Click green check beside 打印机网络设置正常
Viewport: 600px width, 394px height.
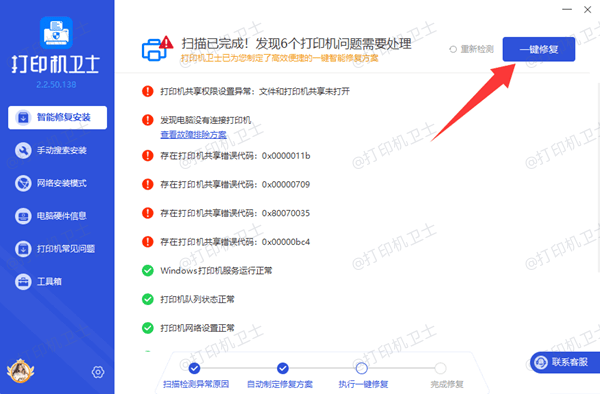click(x=147, y=328)
